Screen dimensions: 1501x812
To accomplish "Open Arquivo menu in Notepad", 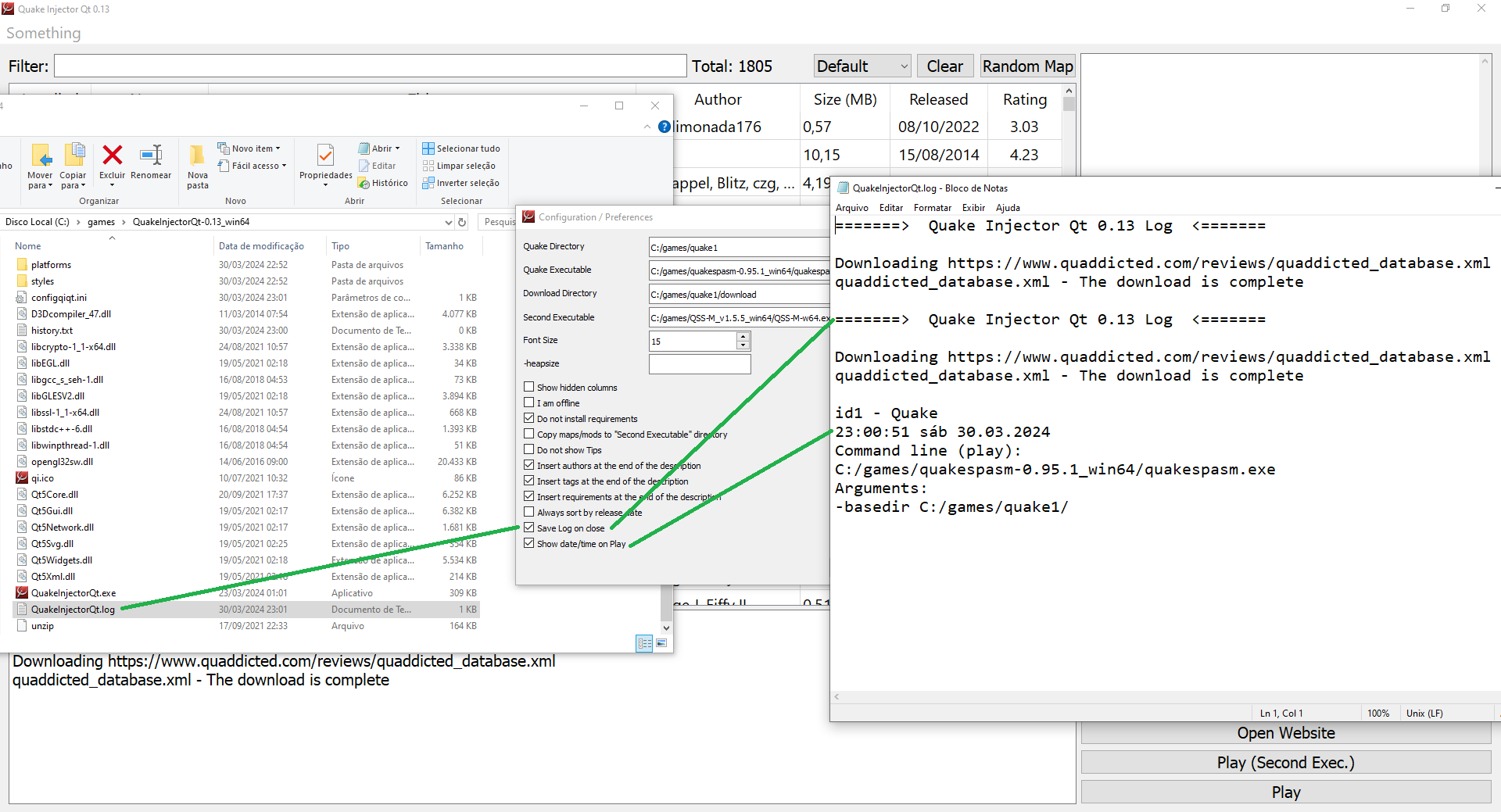I will tap(851, 208).
